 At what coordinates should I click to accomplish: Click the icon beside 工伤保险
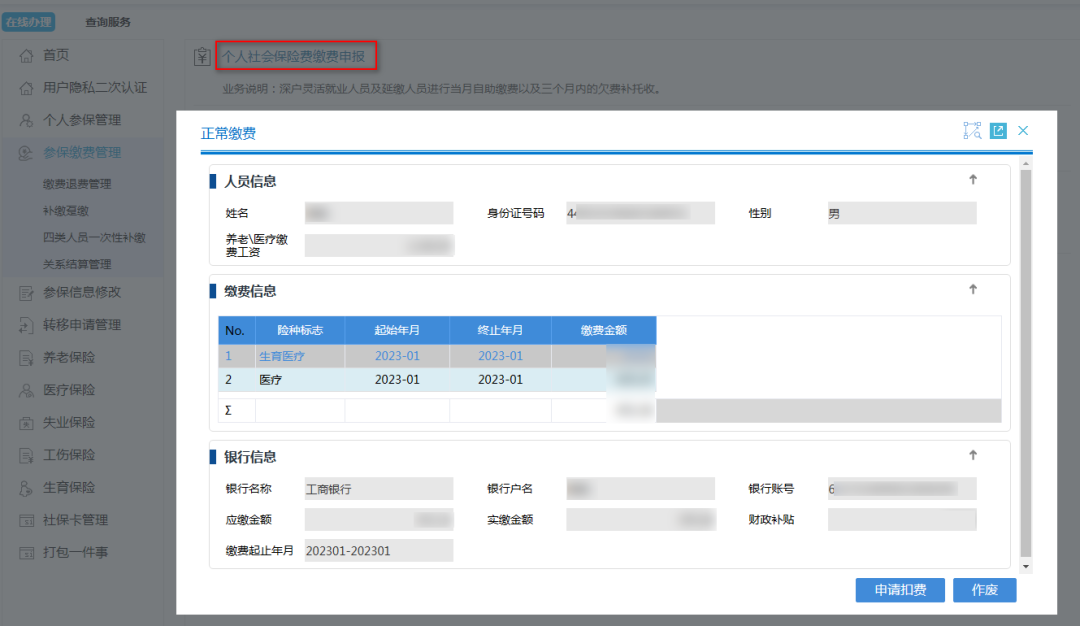coord(26,455)
